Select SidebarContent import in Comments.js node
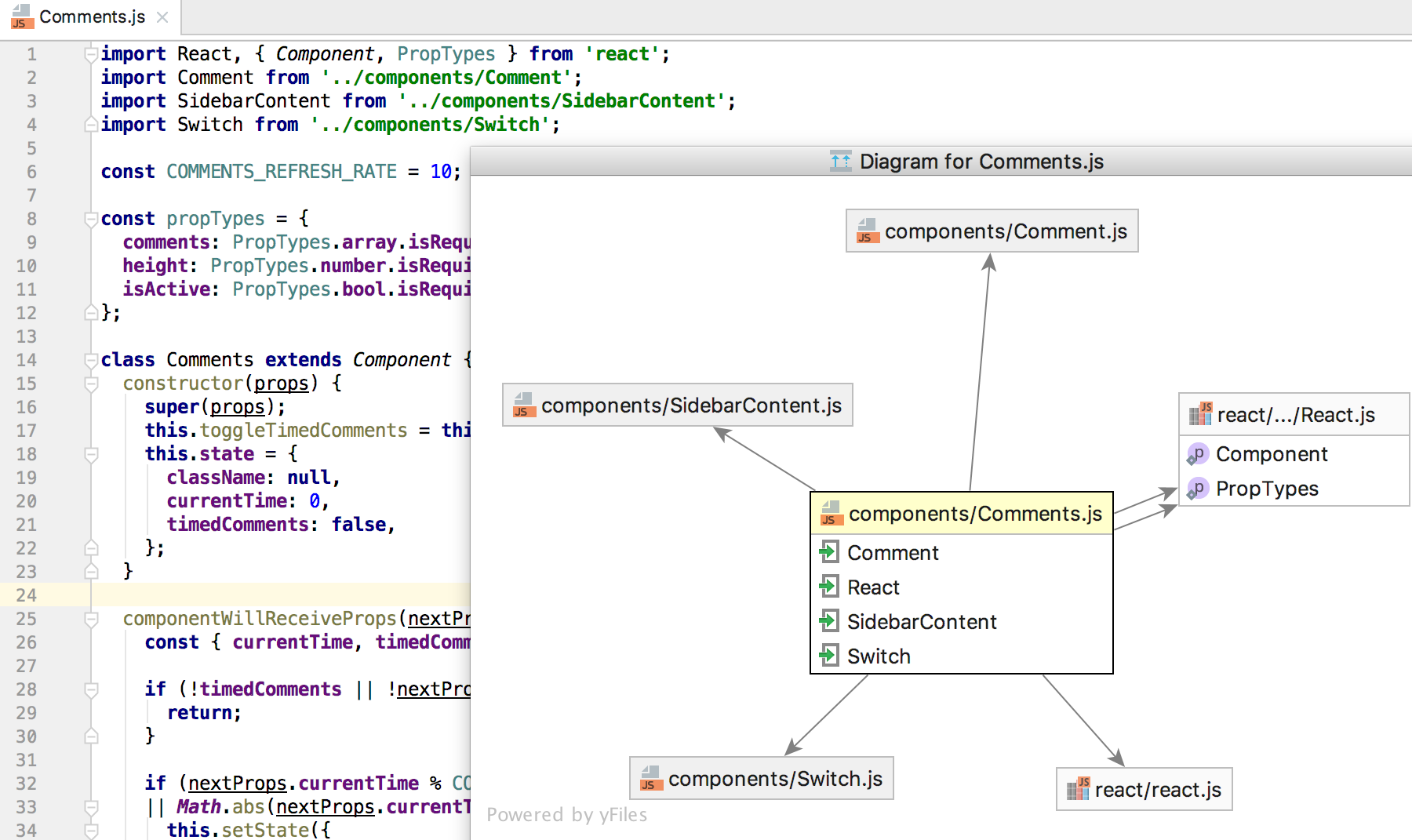 coord(962,621)
